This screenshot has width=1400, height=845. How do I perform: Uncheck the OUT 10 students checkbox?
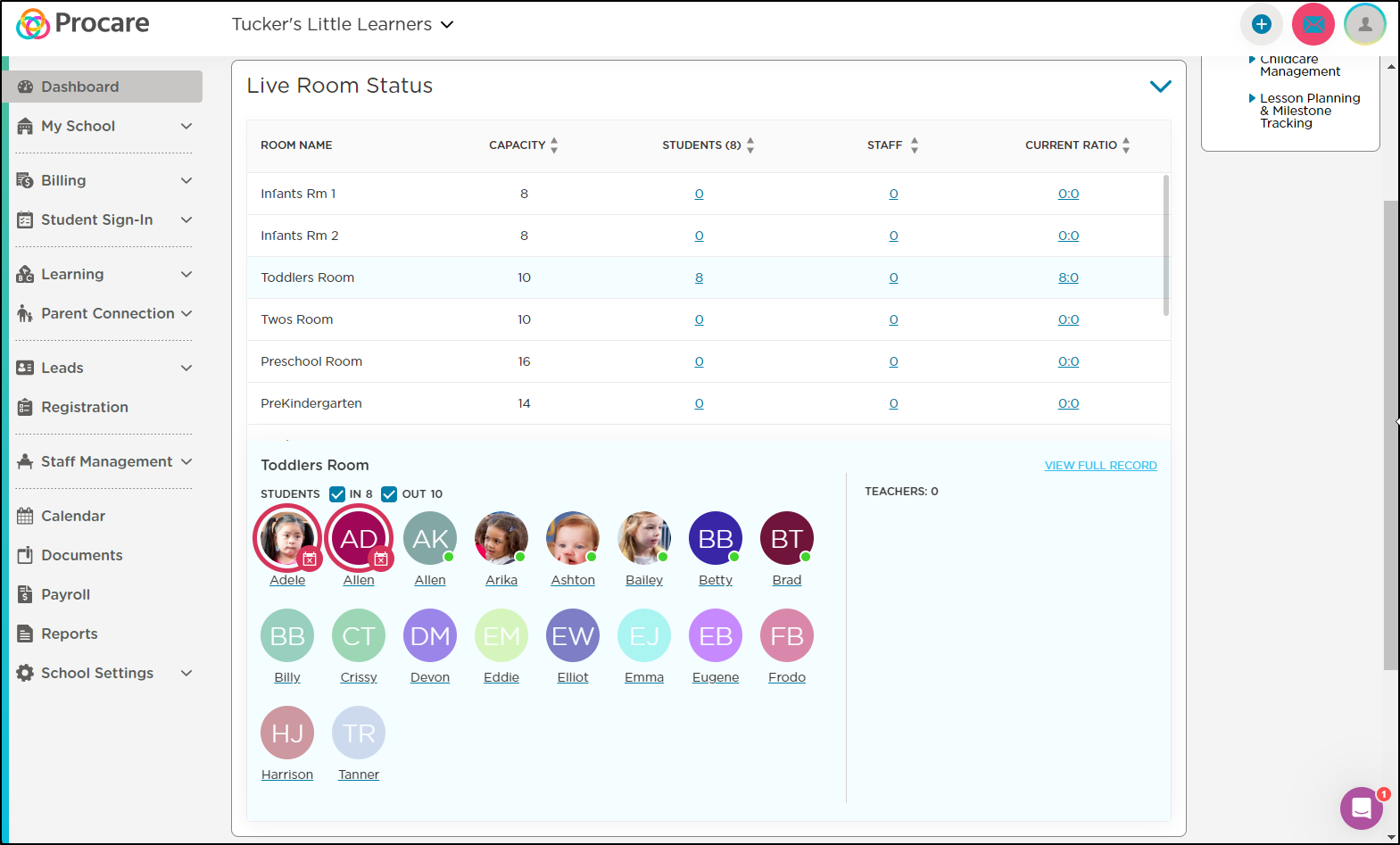pos(389,493)
